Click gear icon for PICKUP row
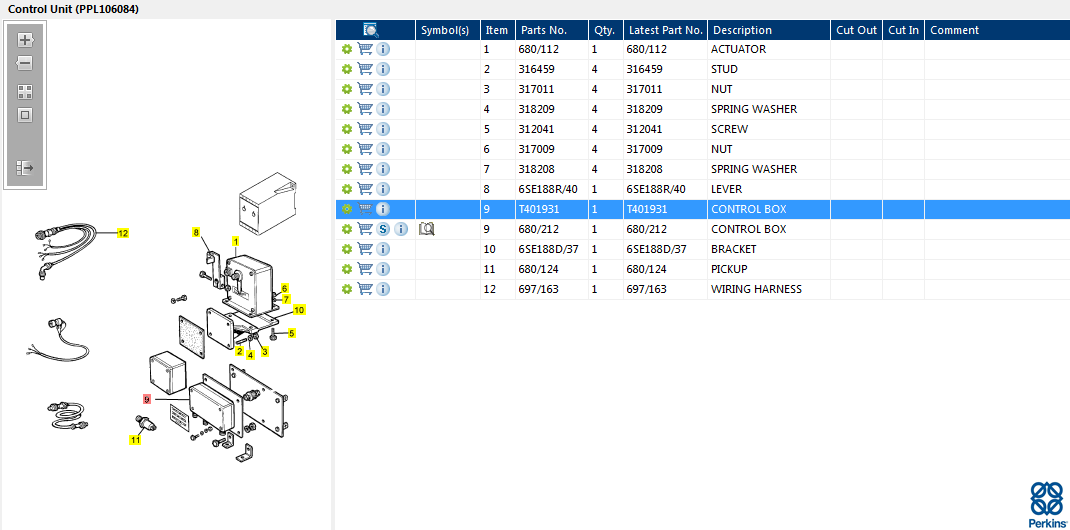Viewport: 1070px width, 530px height. pyautogui.click(x=347, y=269)
